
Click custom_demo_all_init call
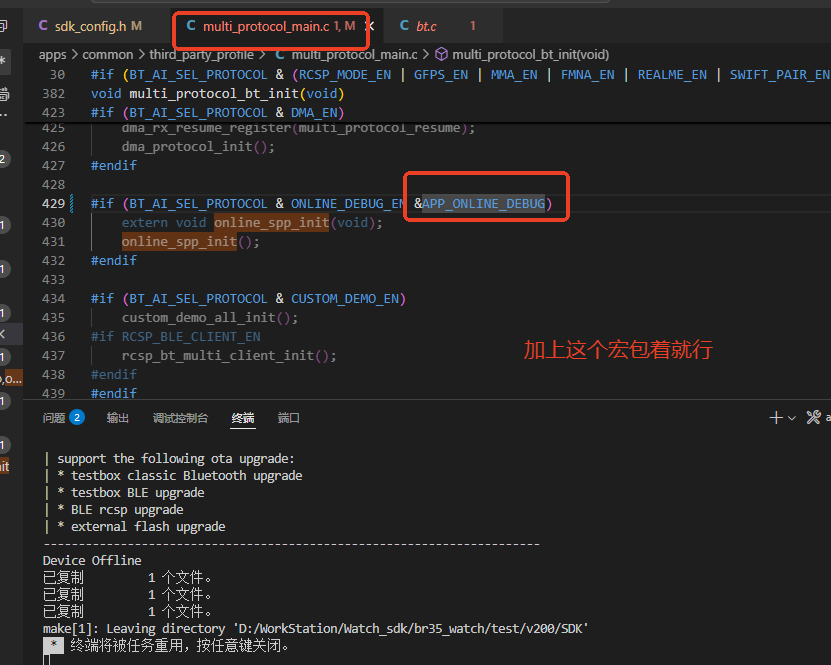[199, 317]
